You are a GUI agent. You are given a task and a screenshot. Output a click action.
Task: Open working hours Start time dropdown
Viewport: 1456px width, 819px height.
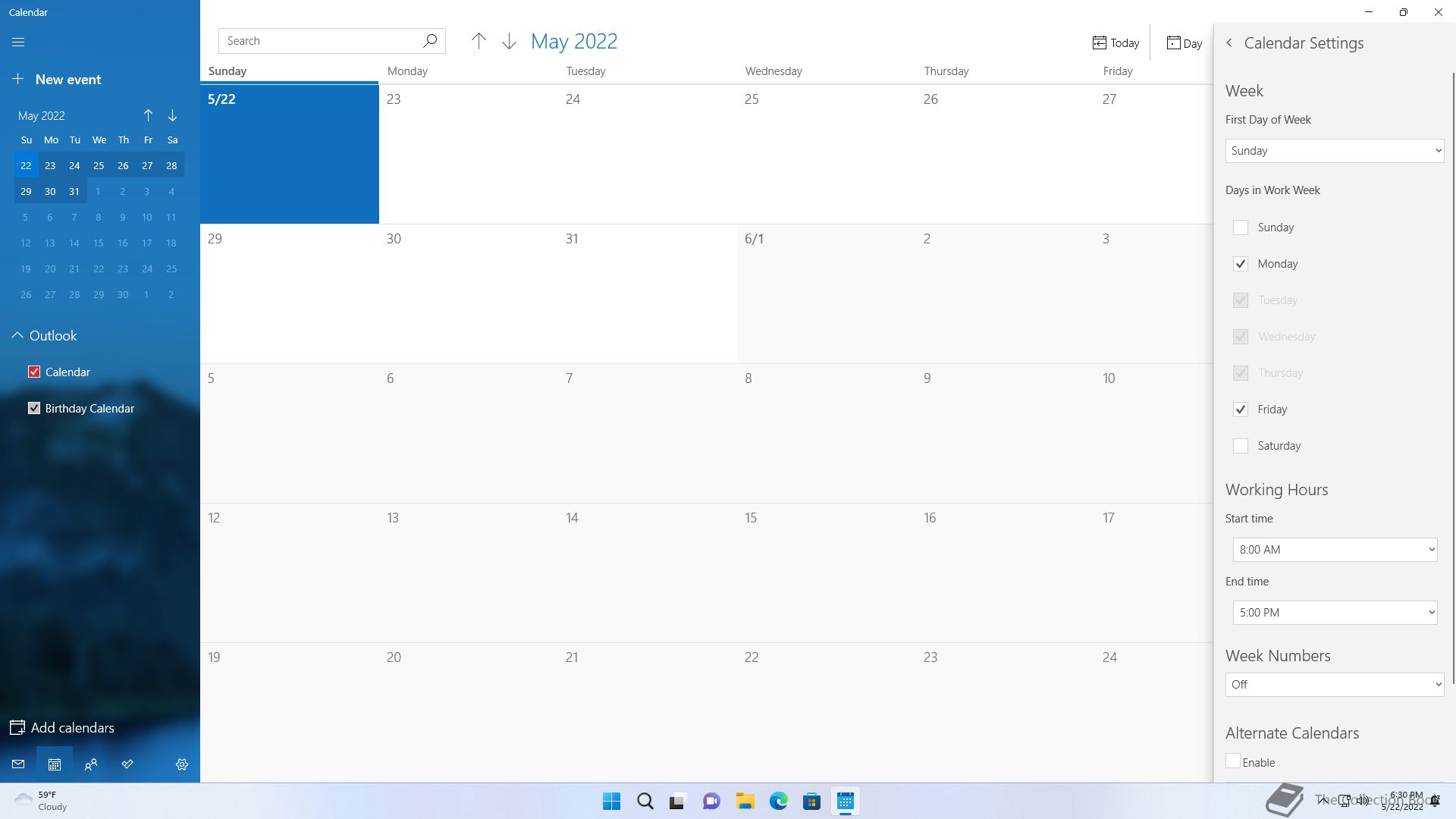(x=1335, y=550)
